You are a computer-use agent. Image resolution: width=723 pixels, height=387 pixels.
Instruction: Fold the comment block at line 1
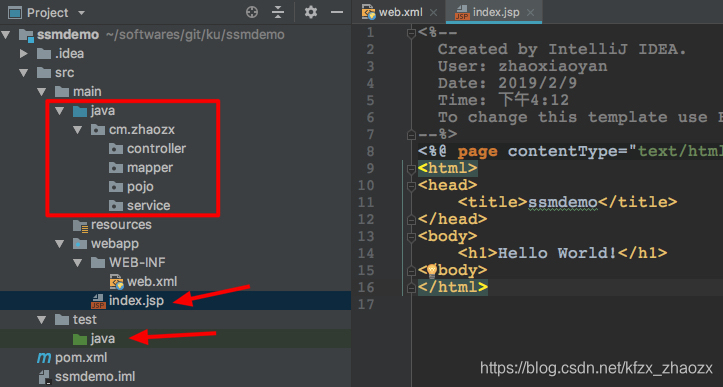pos(411,33)
